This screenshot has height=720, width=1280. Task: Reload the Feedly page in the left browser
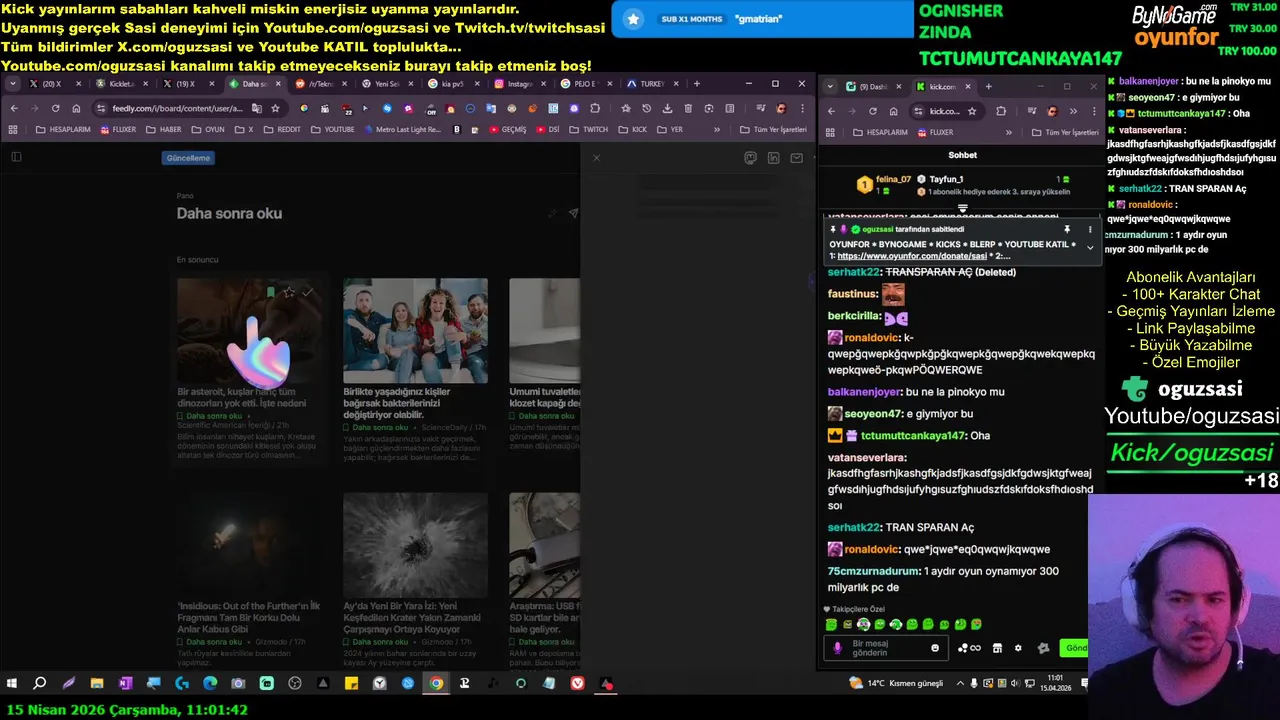[x=55, y=108]
